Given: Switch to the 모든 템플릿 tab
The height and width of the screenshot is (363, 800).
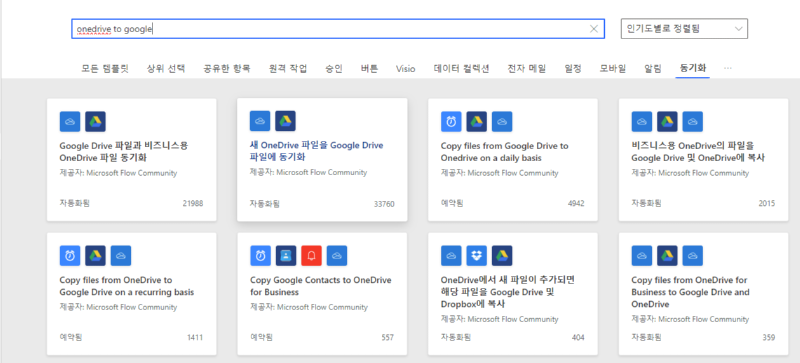Looking at the screenshot, I should (105, 68).
